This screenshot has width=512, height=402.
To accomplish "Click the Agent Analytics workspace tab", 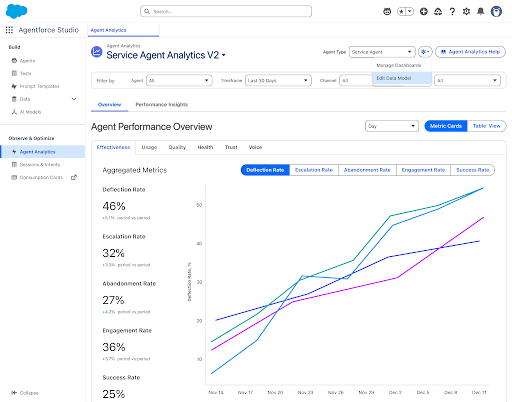I will click(123, 30).
